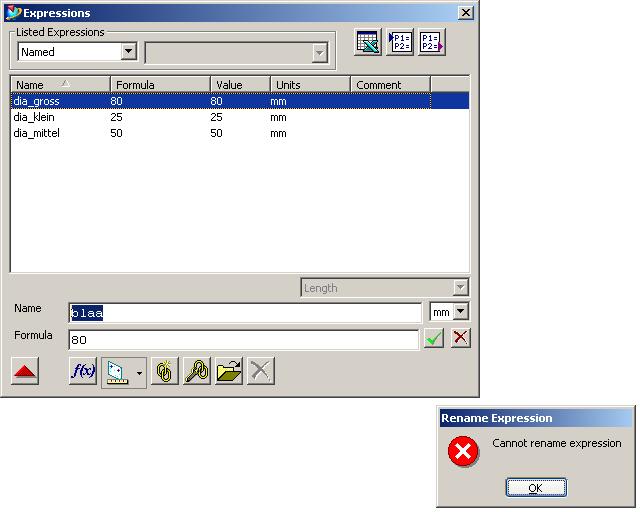Click OK in the Rename Expression dialog
Image resolution: width=640 pixels, height=512 pixels.
tap(536, 488)
